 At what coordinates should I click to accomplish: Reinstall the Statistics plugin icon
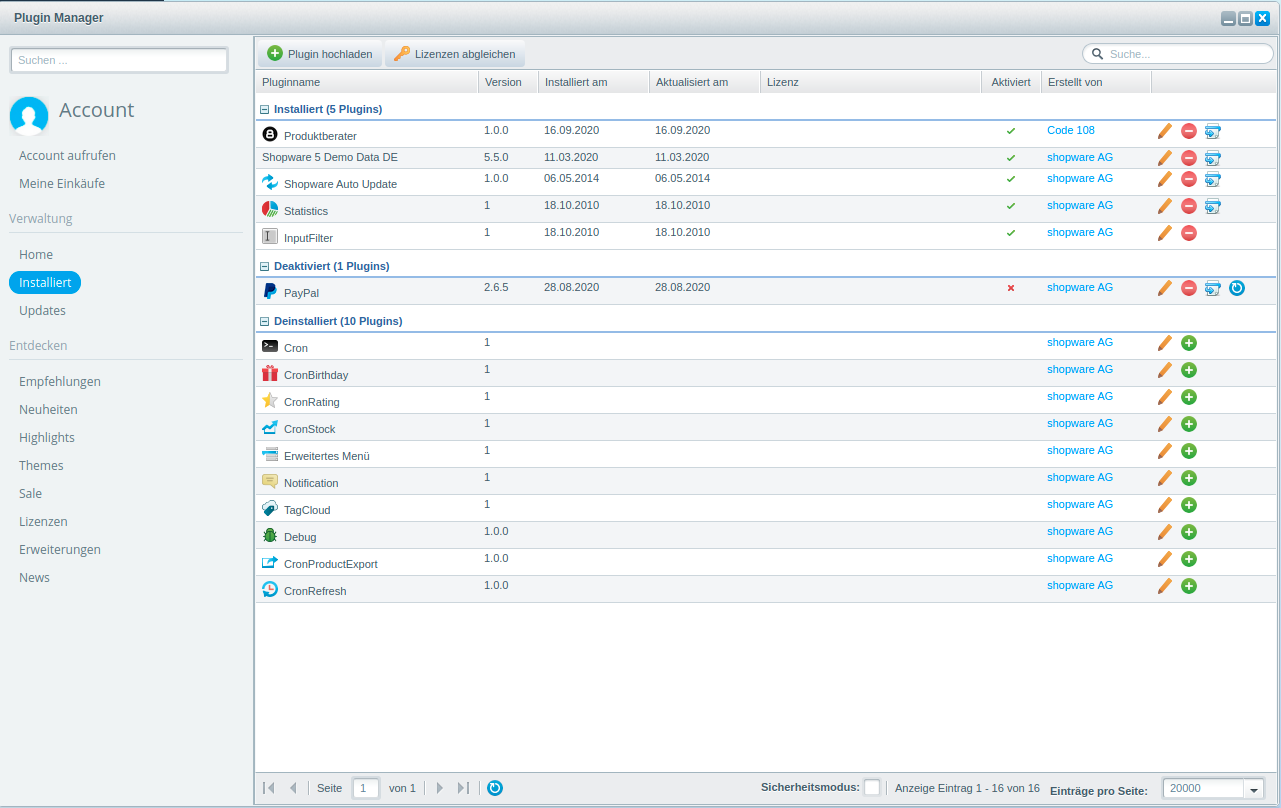click(1213, 206)
